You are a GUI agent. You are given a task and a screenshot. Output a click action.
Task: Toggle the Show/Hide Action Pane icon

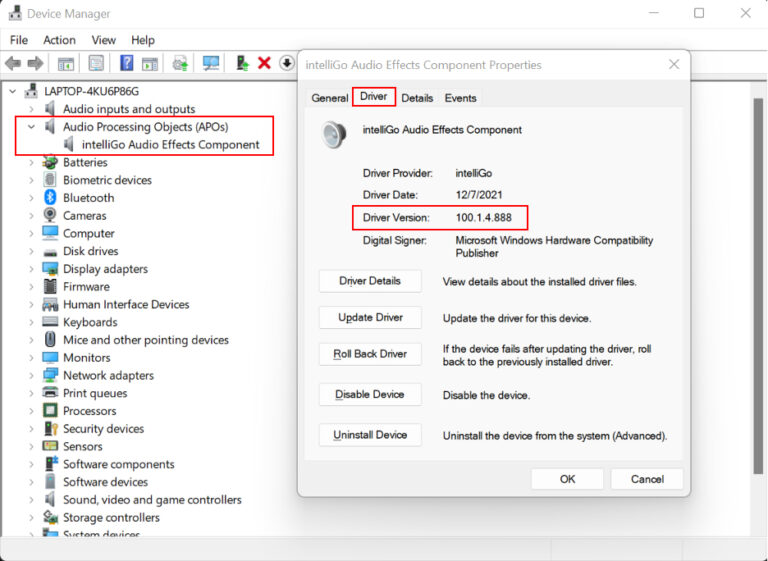150,63
